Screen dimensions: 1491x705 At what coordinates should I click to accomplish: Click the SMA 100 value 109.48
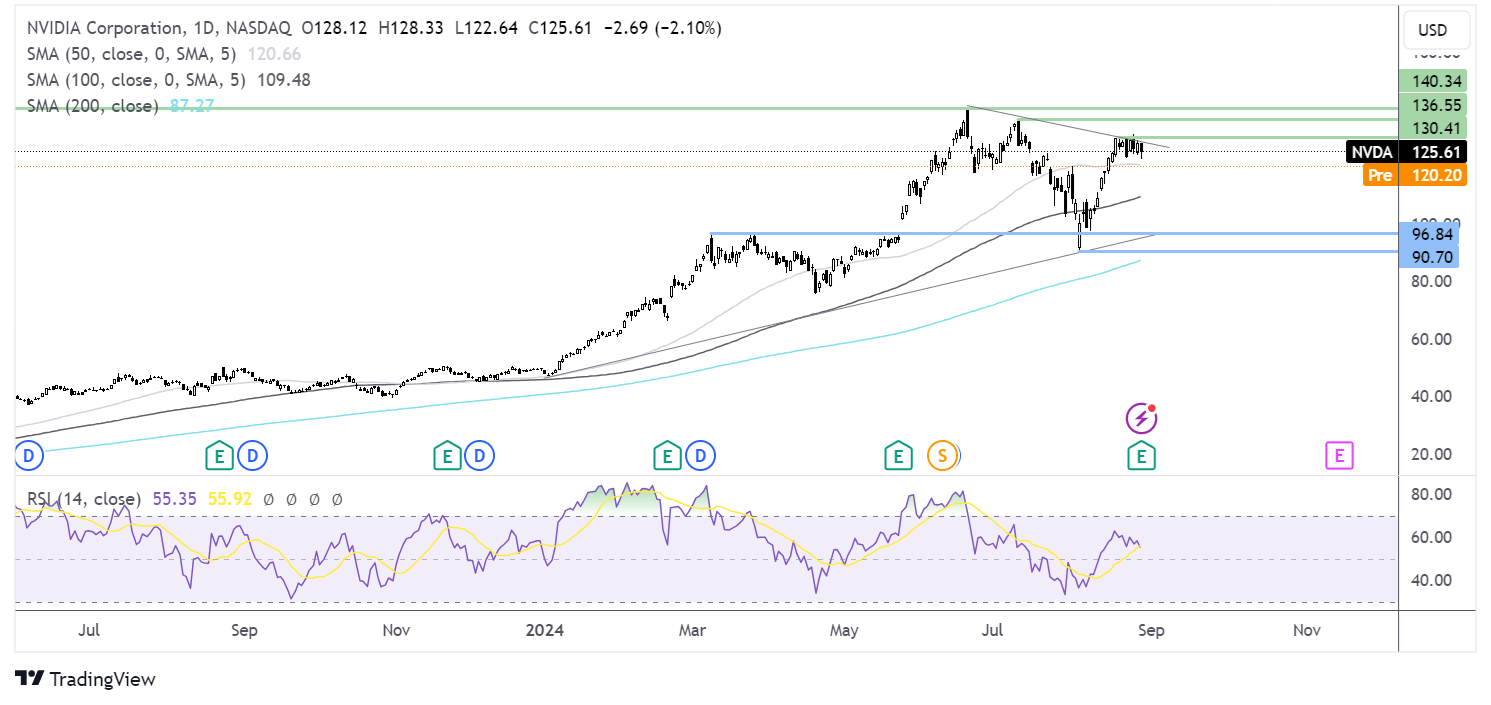pyautogui.click(x=282, y=80)
